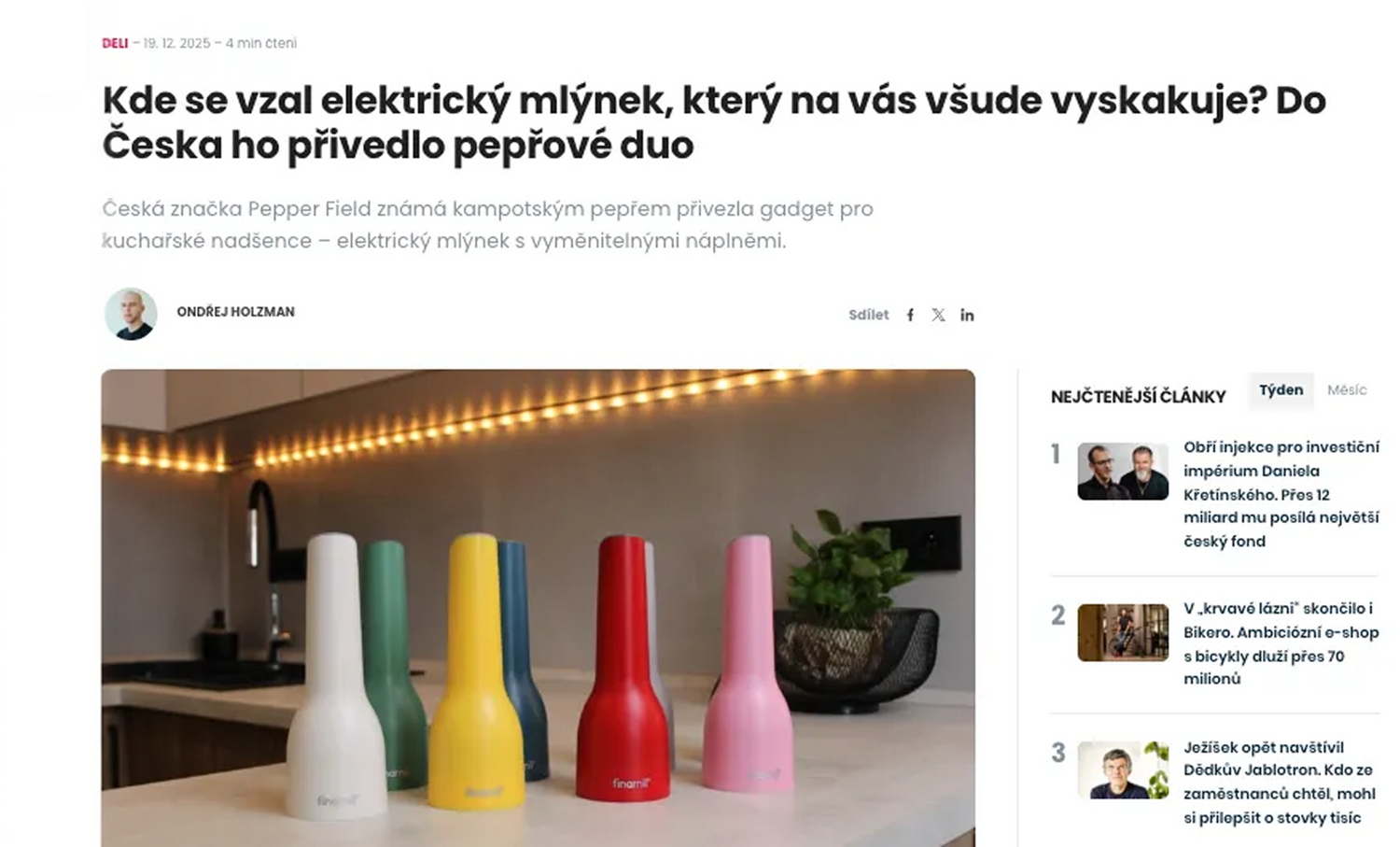The image size is (1400, 847).
Task: Open author Ondřej Holzman's avatar photo
Action: 131,314
